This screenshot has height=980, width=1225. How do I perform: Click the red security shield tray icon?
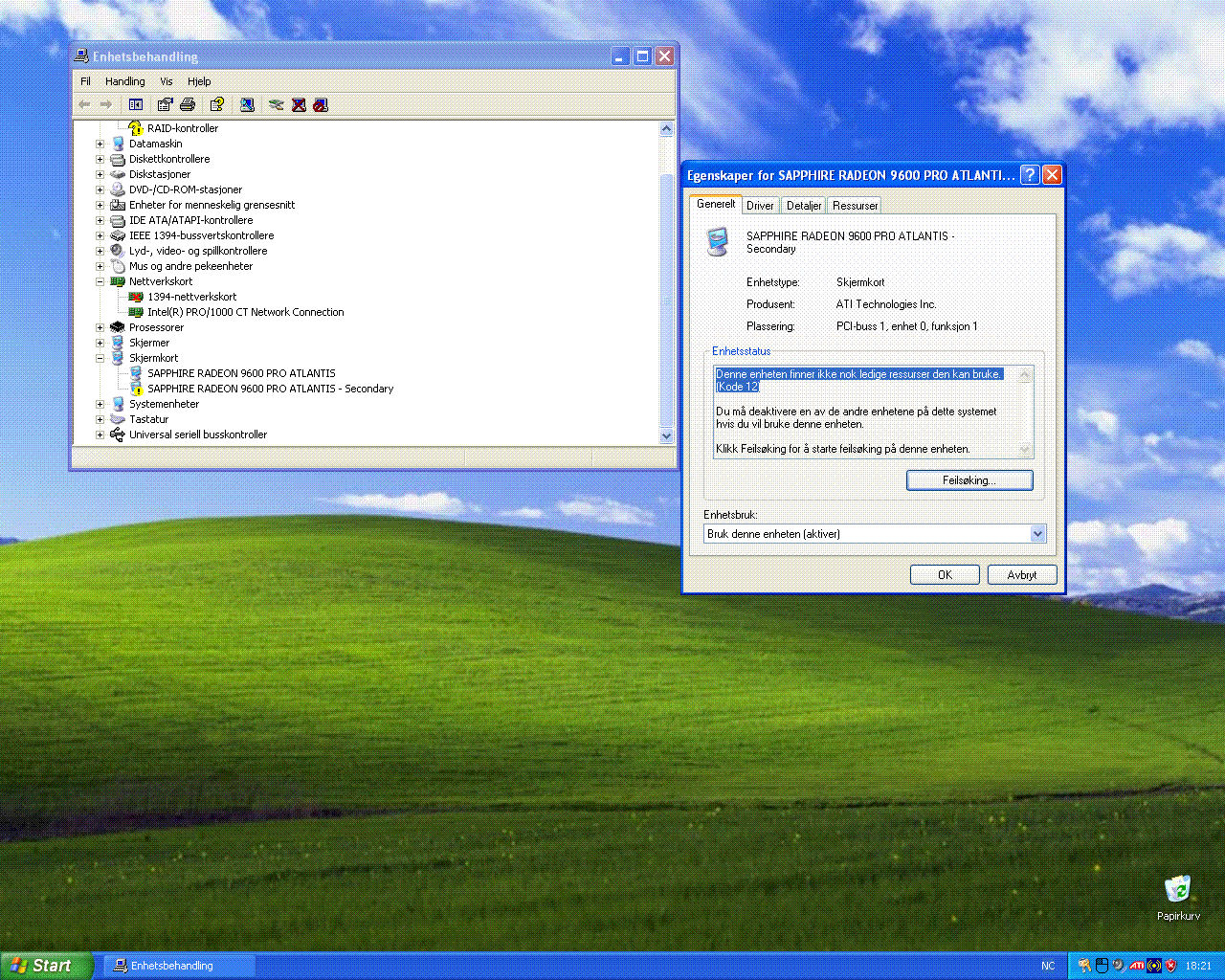tap(1170, 966)
